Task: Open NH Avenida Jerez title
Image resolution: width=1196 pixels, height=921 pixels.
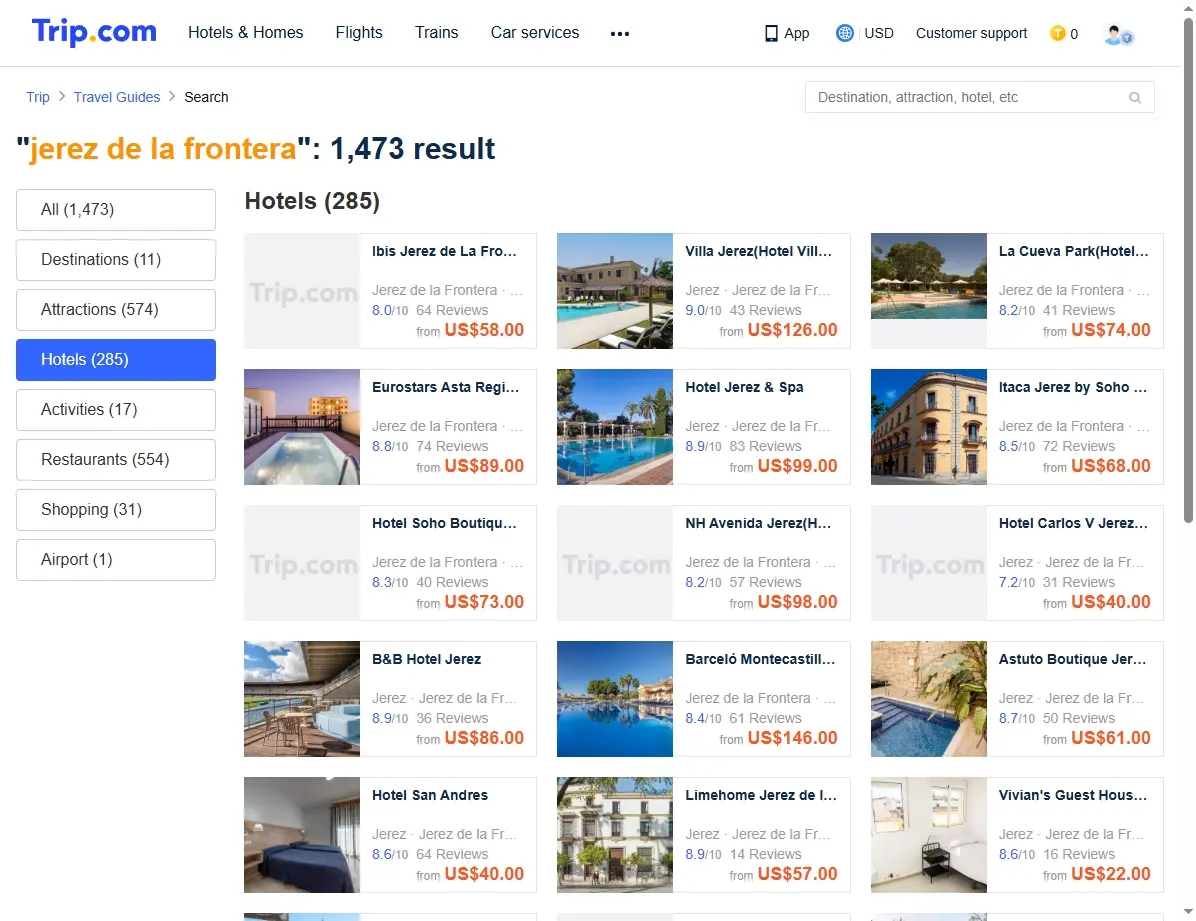Action: [758, 523]
